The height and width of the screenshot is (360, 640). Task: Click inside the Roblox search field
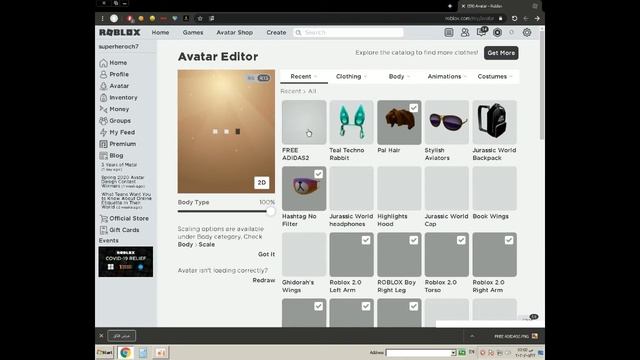(x=348, y=32)
